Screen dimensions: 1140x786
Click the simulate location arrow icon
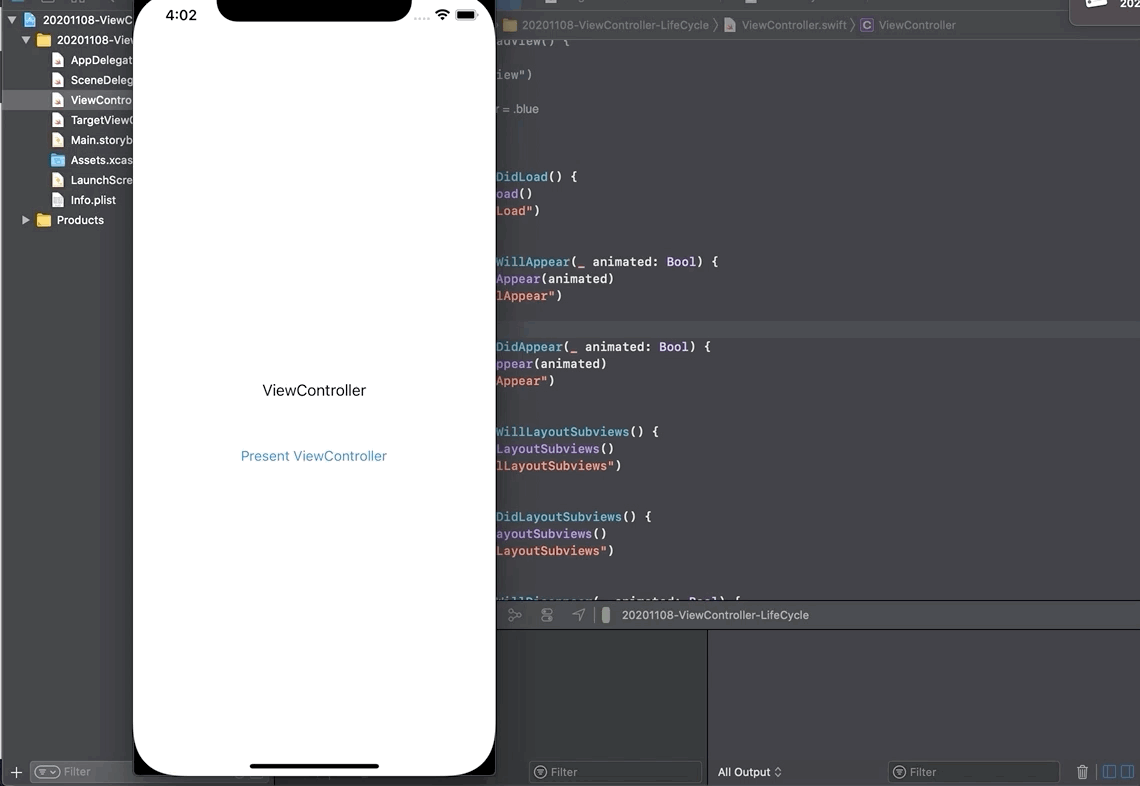(579, 615)
